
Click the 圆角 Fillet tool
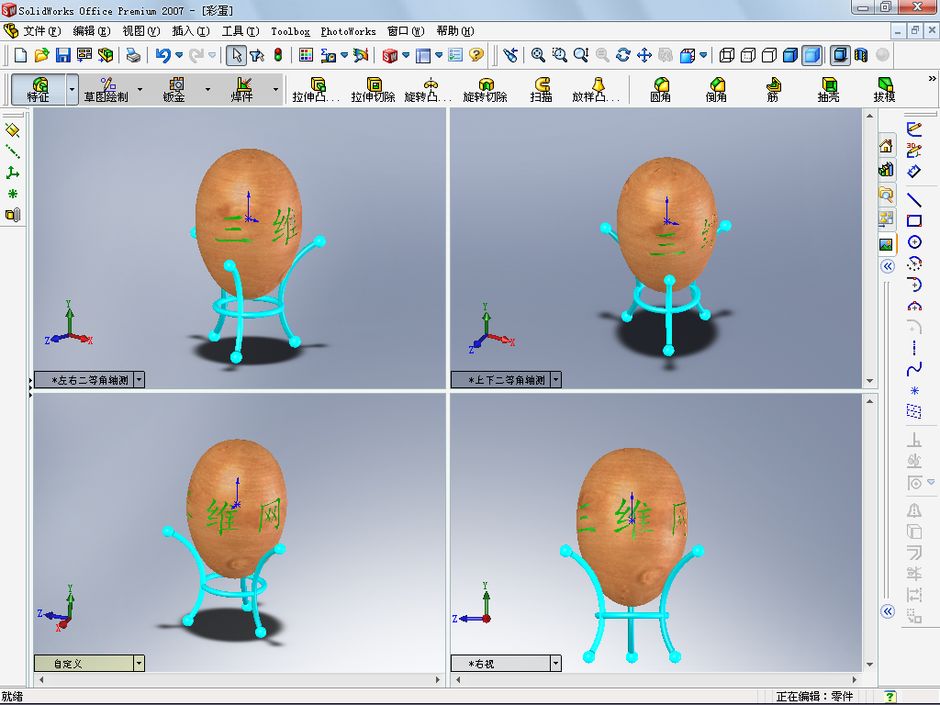tap(660, 89)
